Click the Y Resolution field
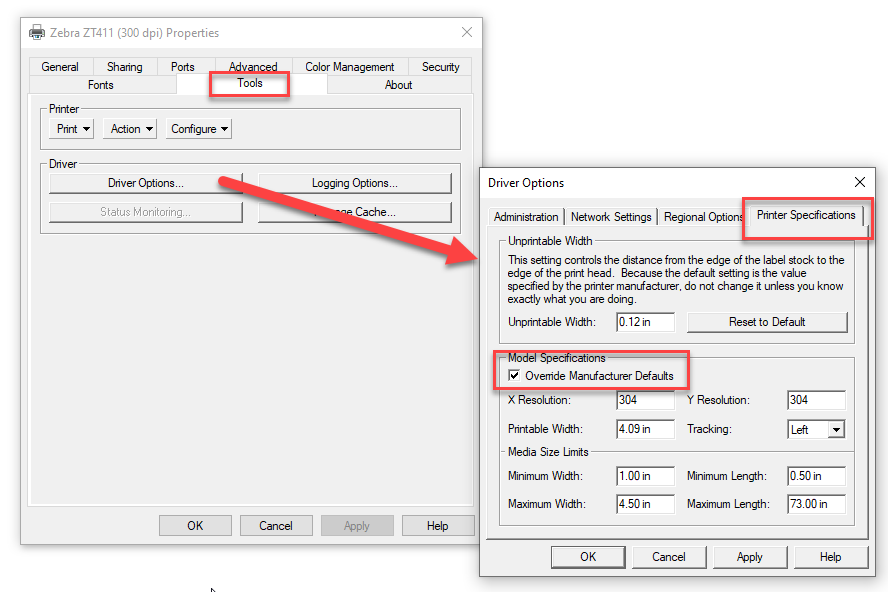This screenshot has width=888, height=592. pyautogui.click(x=816, y=400)
